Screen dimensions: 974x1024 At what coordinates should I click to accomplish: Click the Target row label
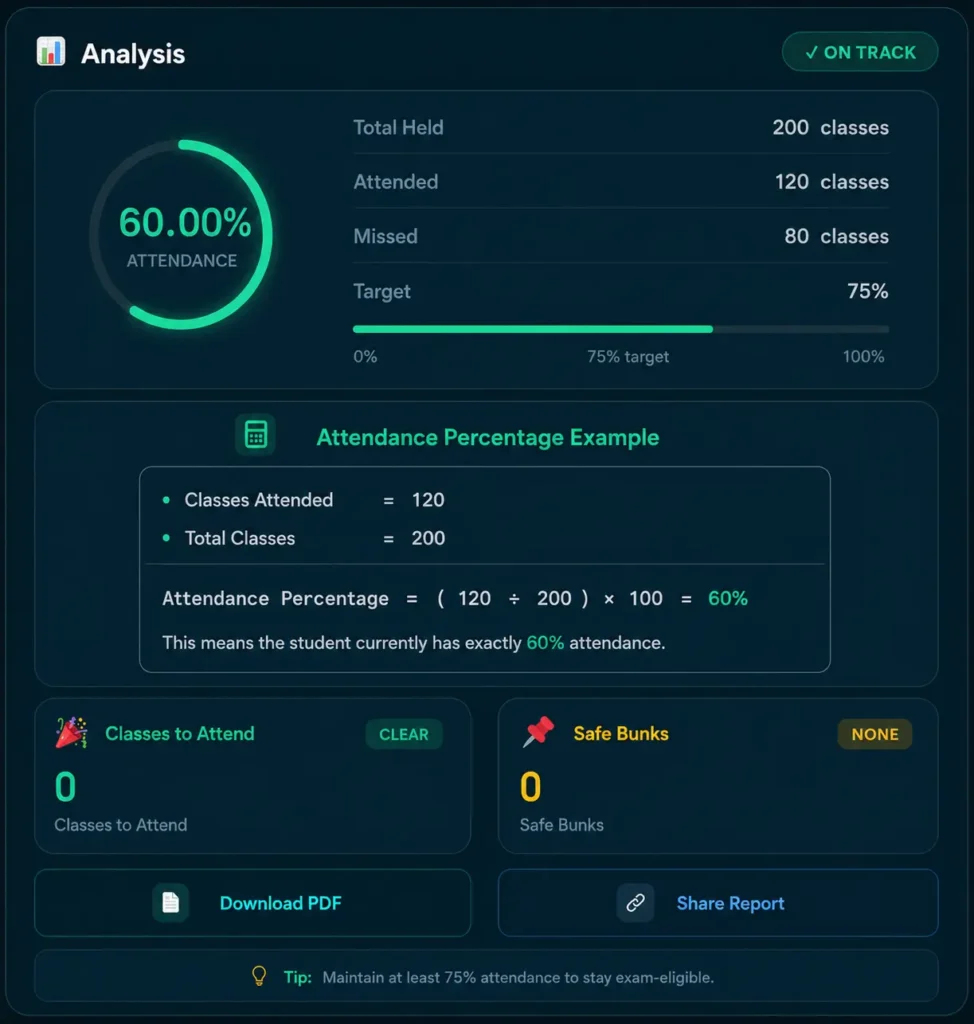(382, 291)
